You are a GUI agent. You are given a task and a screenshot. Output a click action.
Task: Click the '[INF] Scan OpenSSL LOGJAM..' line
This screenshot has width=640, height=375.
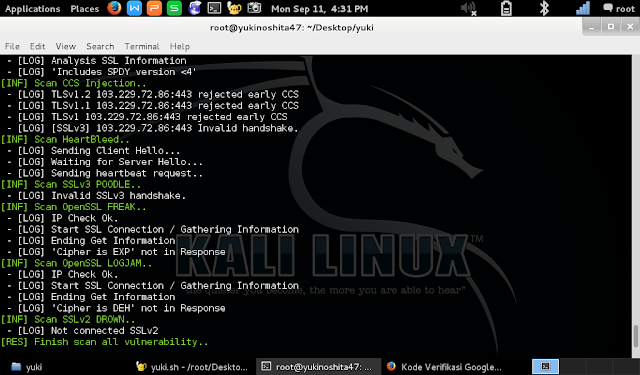tap(76, 263)
